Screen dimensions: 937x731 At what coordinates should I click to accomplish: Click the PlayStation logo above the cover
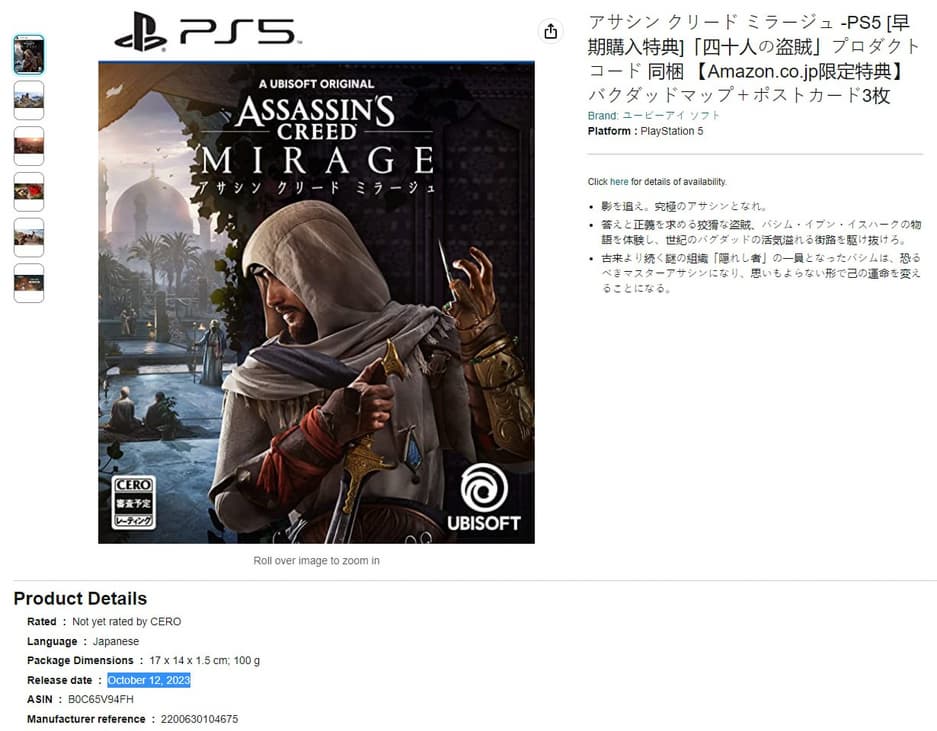(140, 32)
